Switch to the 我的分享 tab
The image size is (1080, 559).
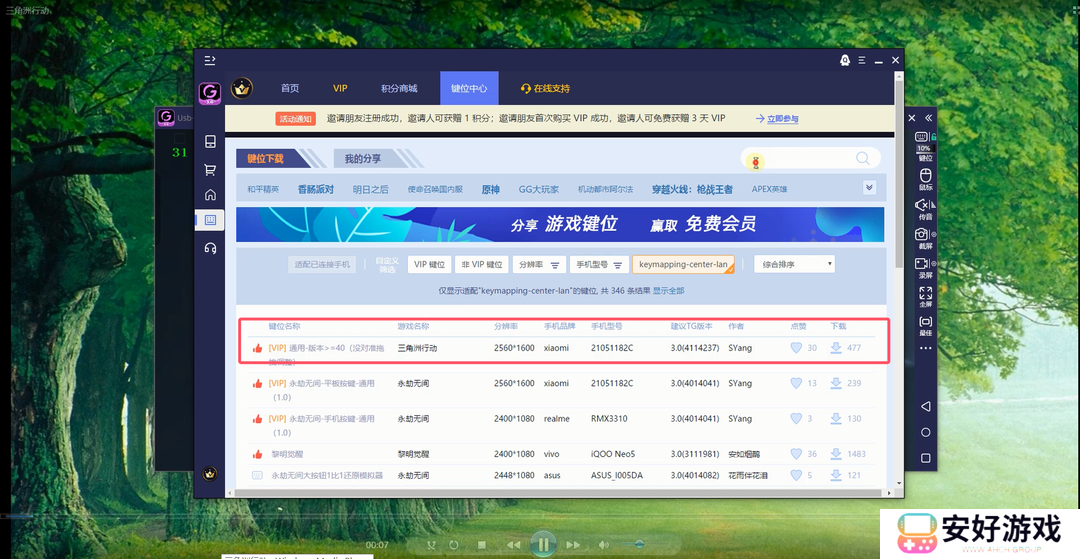pos(362,159)
